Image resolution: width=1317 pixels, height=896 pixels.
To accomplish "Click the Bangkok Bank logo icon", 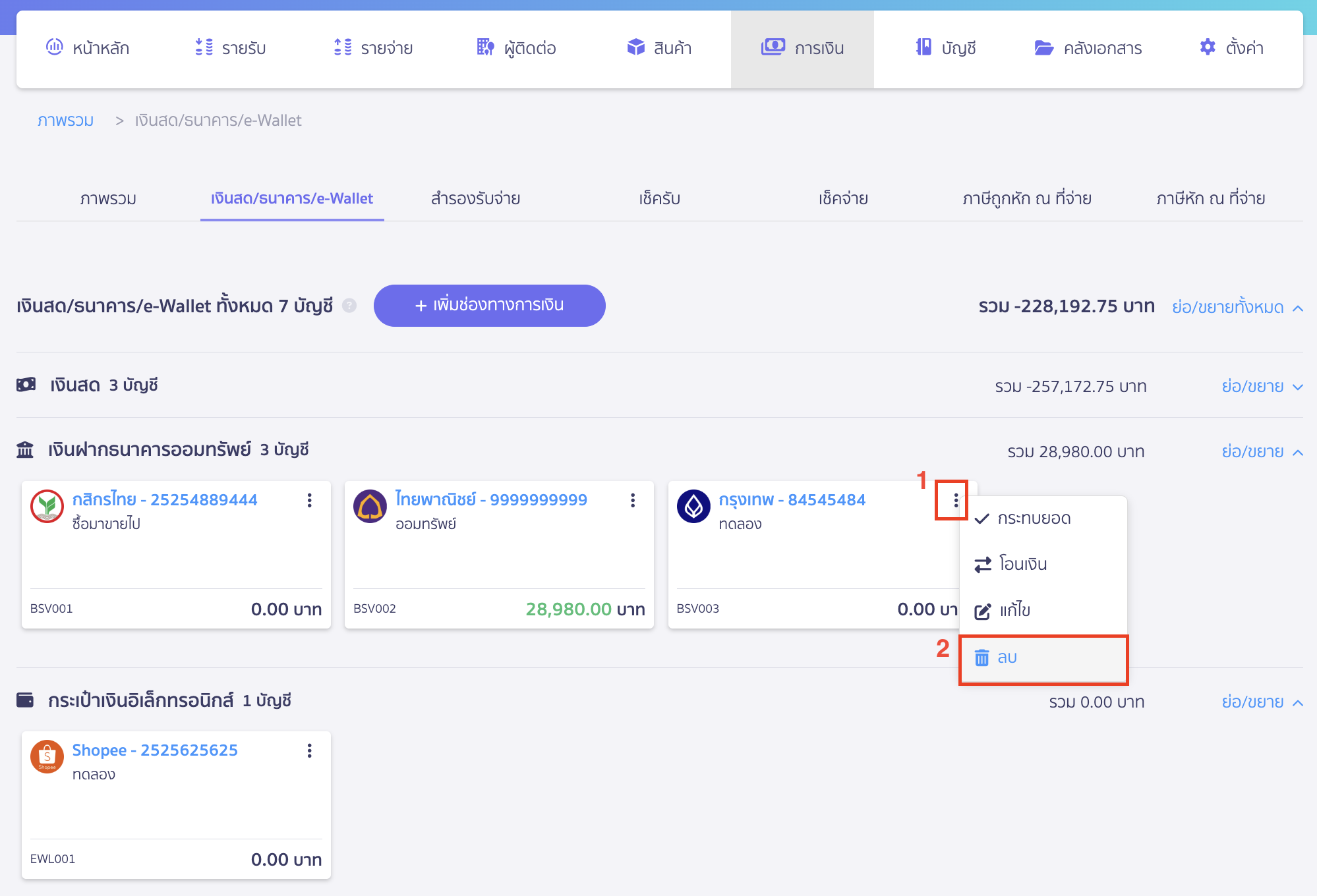I will point(693,506).
